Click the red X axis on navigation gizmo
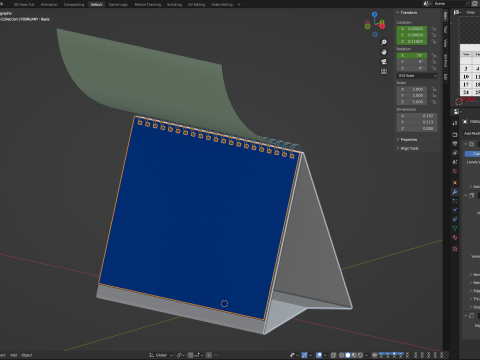 pyautogui.click(x=382, y=26)
